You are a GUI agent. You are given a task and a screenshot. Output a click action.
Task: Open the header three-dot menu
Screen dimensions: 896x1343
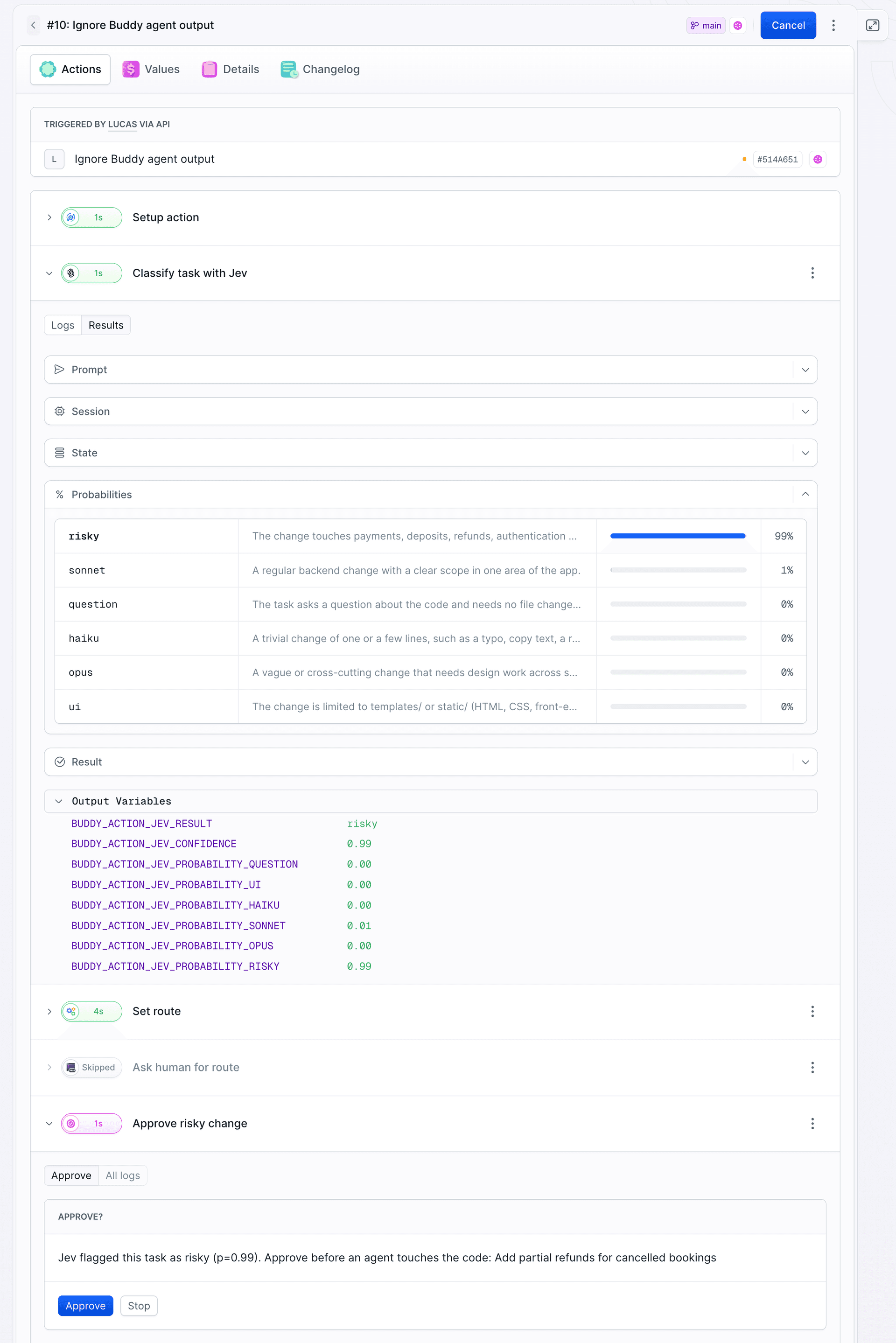(833, 25)
